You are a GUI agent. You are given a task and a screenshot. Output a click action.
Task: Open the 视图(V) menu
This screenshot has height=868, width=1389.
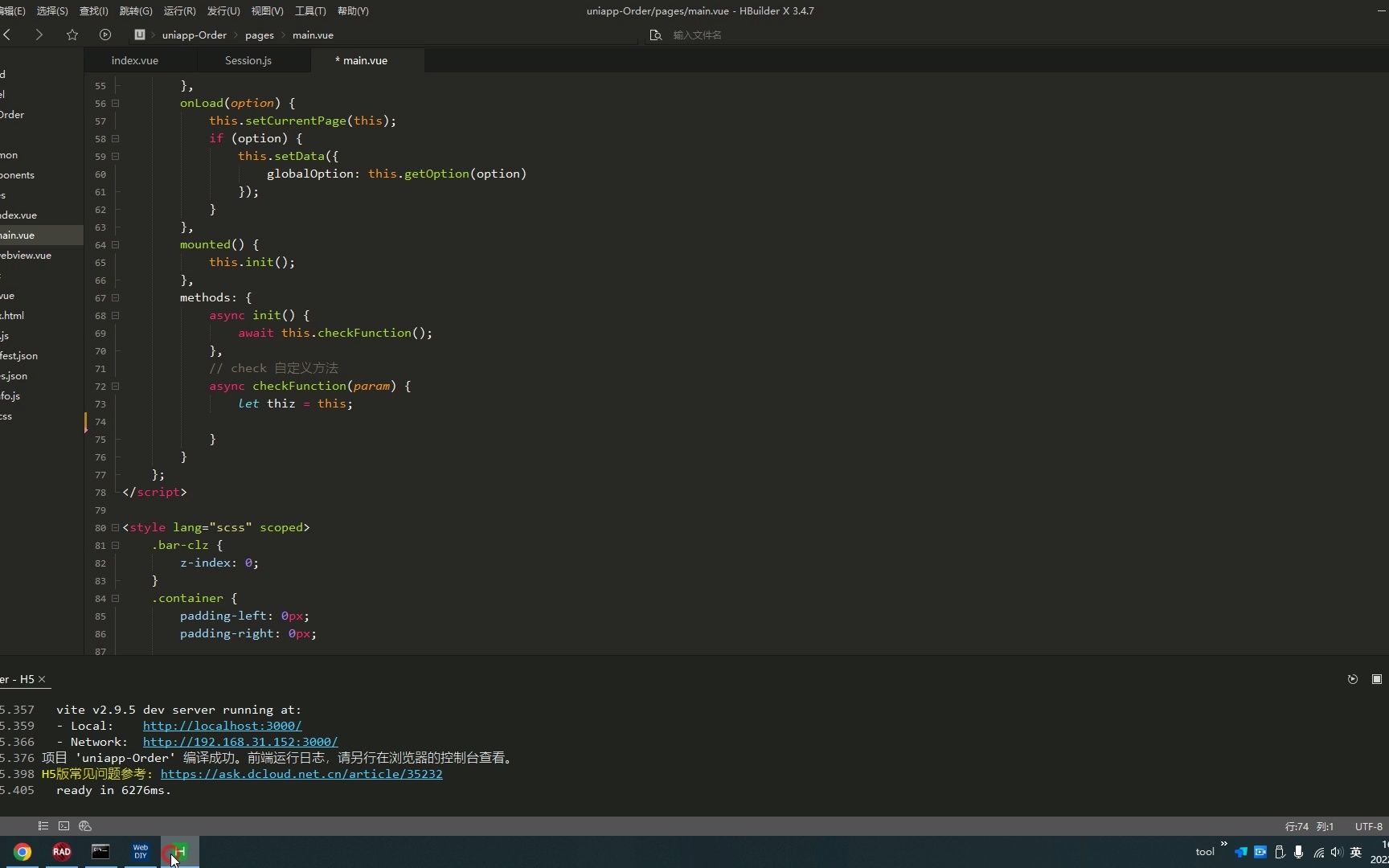(267, 10)
